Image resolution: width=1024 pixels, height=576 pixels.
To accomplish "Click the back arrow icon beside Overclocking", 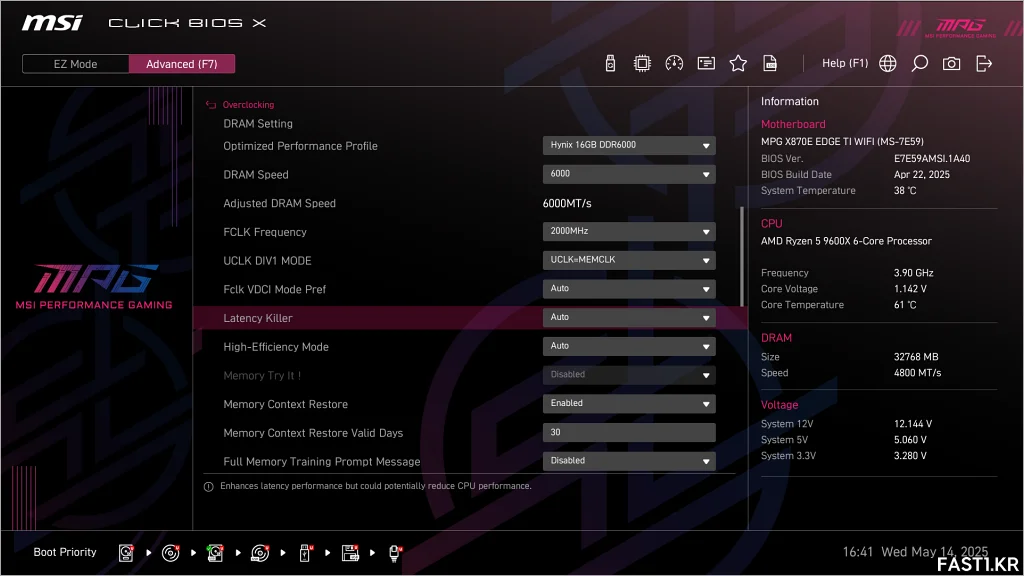I will [210, 104].
